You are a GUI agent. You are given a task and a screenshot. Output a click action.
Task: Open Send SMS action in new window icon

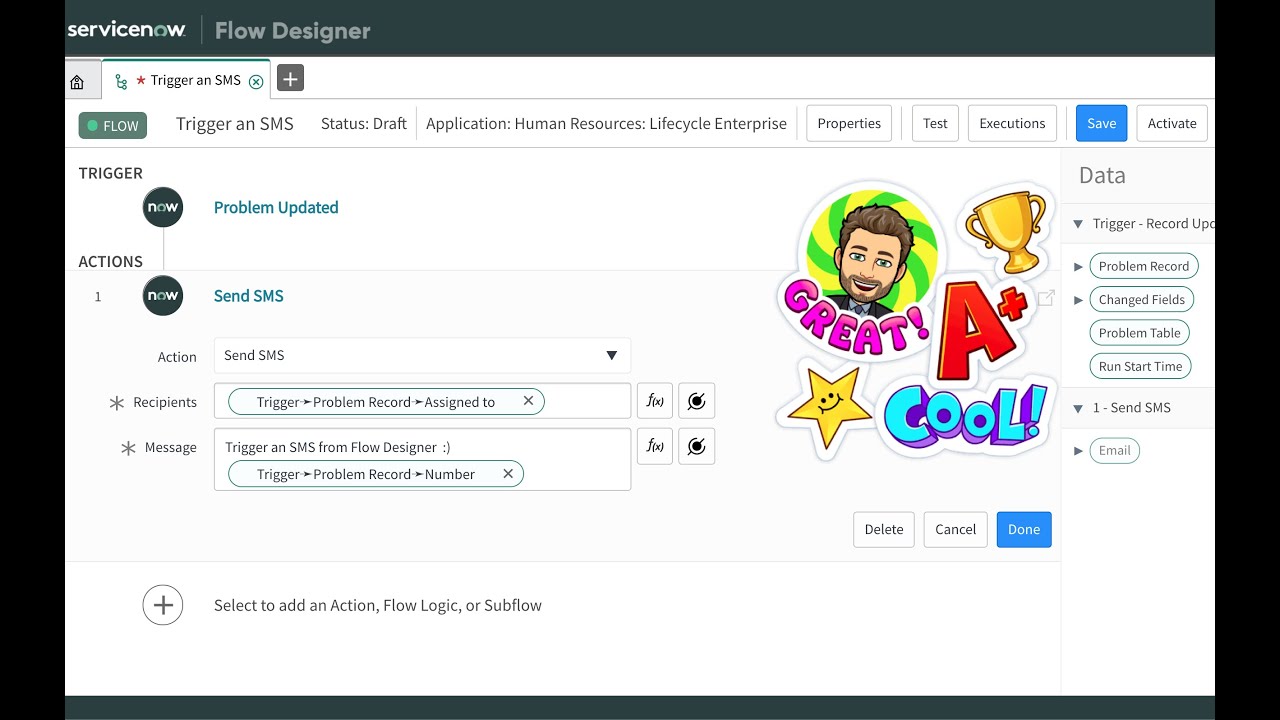[1046, 297]
